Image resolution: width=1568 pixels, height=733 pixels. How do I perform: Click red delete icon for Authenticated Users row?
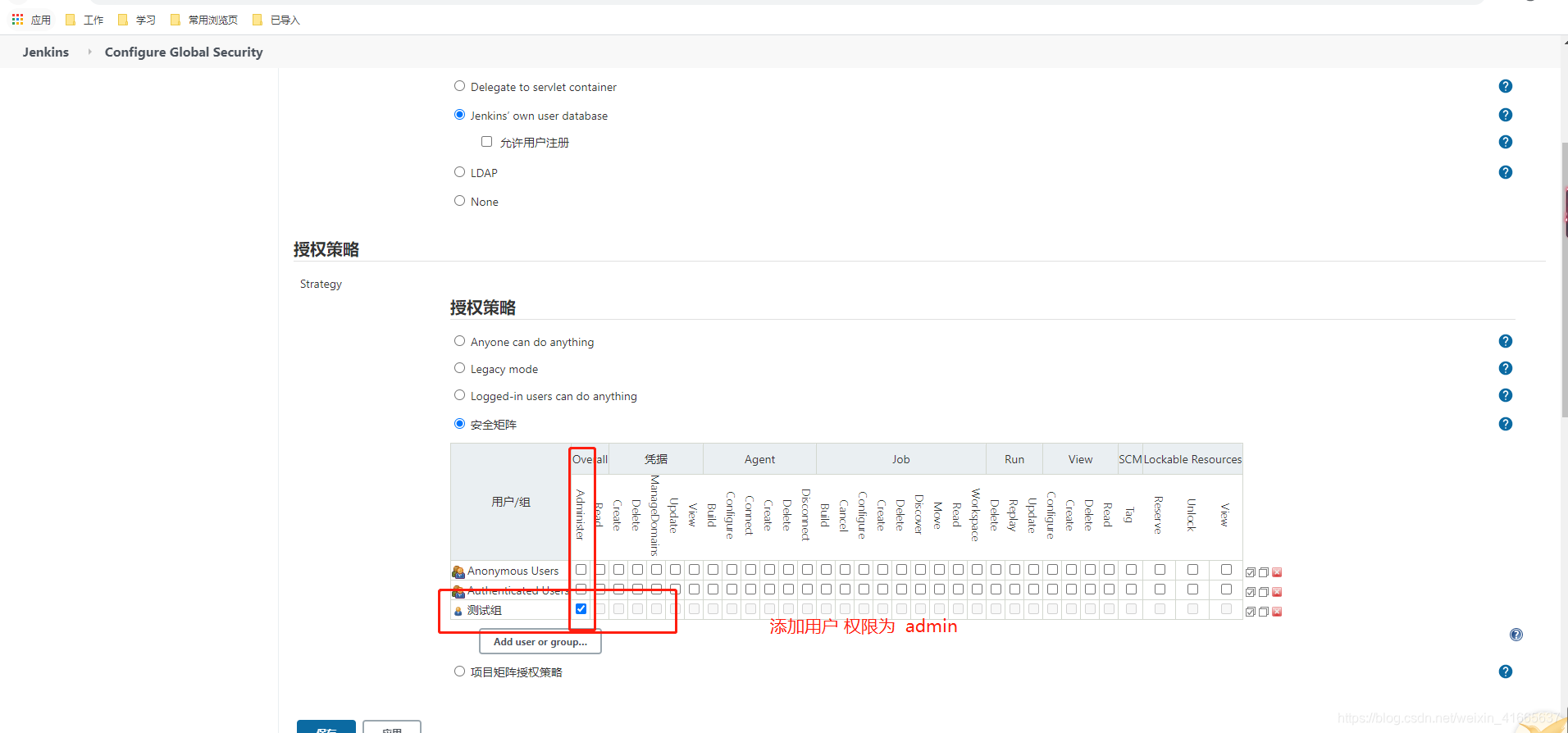point(1277,592)
